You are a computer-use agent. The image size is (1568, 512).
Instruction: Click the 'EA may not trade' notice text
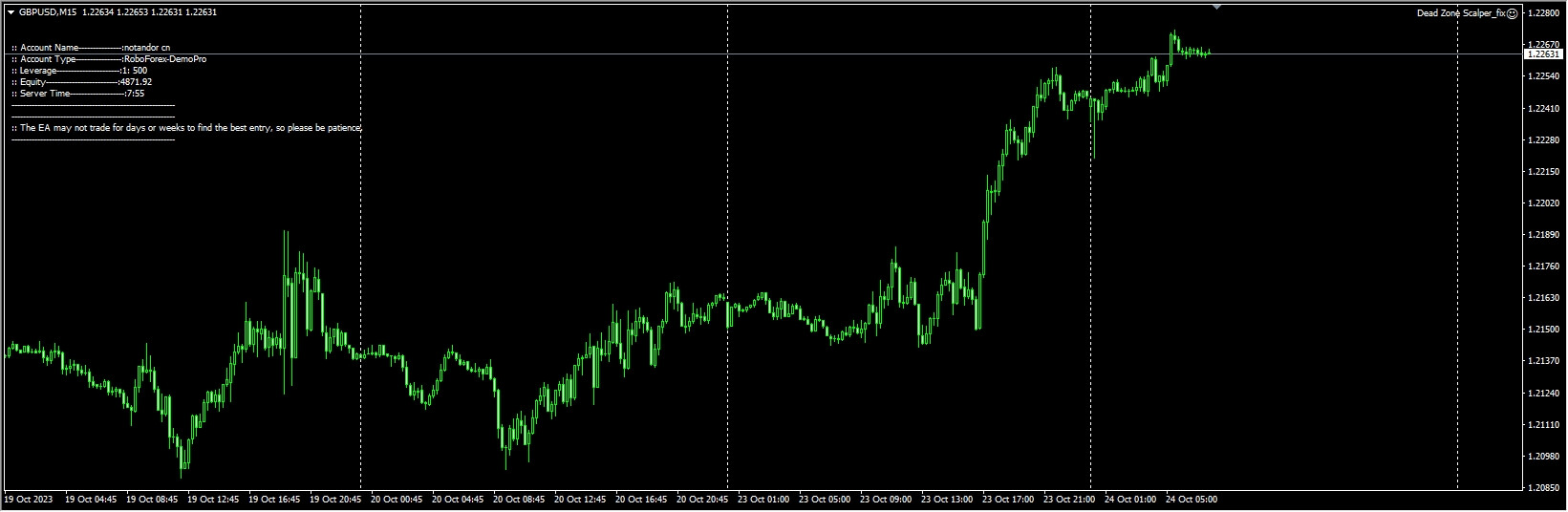point(186,127)
